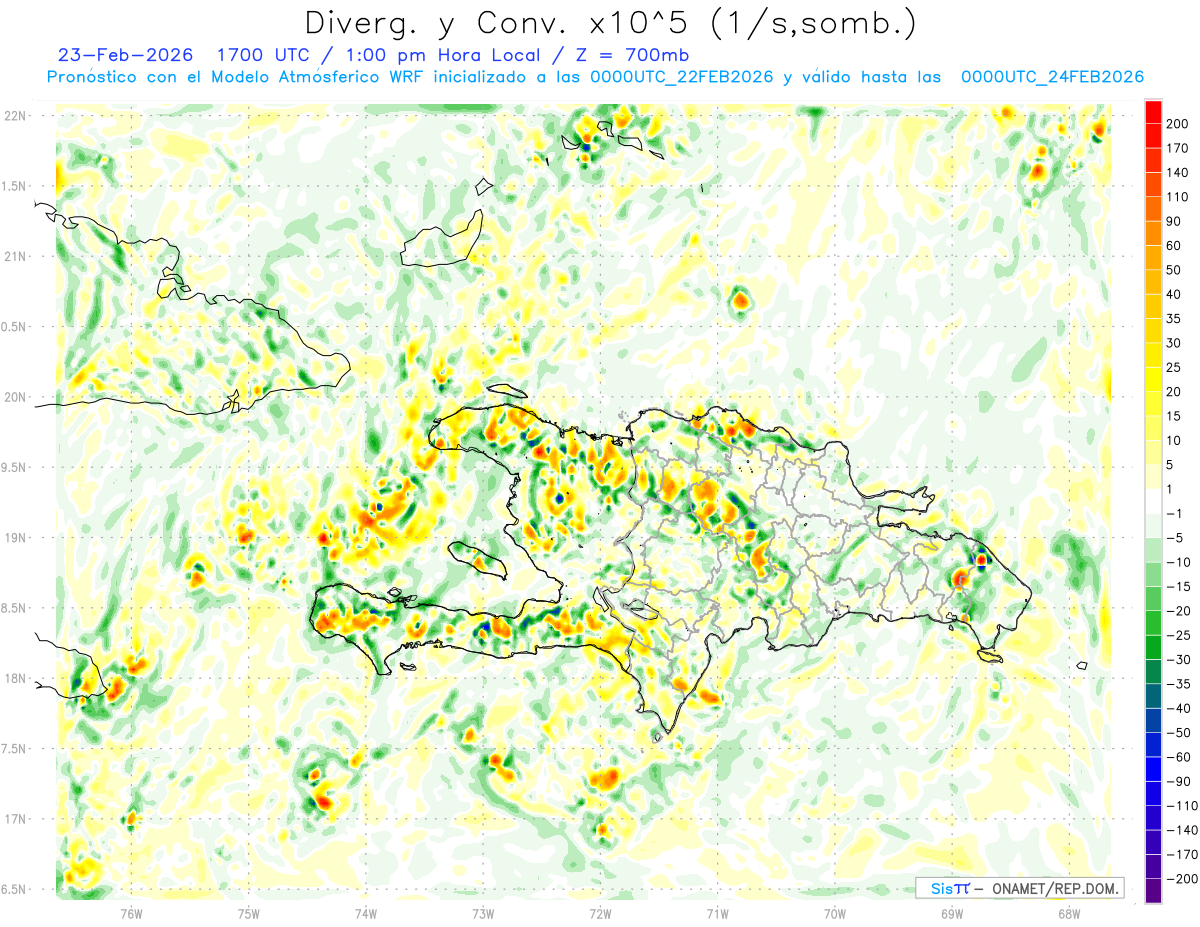Click the '60' value on the color scale
The image size is (1200, 927).
pos(1175,245)
